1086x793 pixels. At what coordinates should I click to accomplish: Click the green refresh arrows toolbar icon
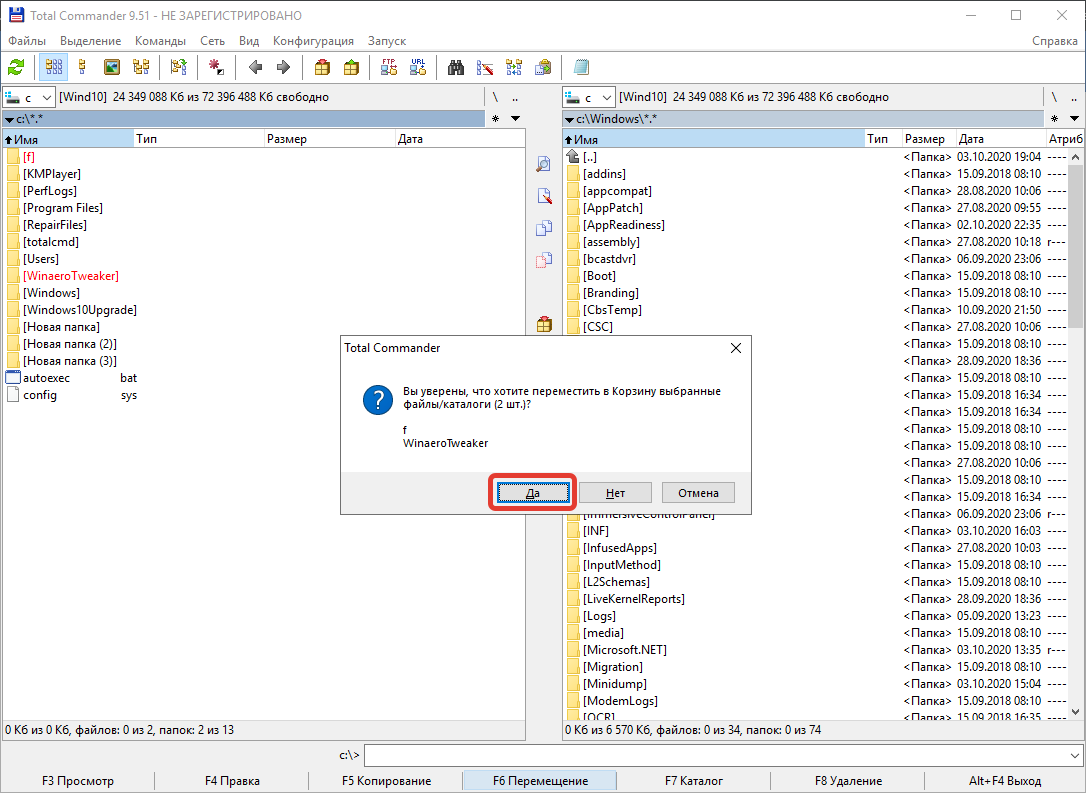click(x=16, y=67)
